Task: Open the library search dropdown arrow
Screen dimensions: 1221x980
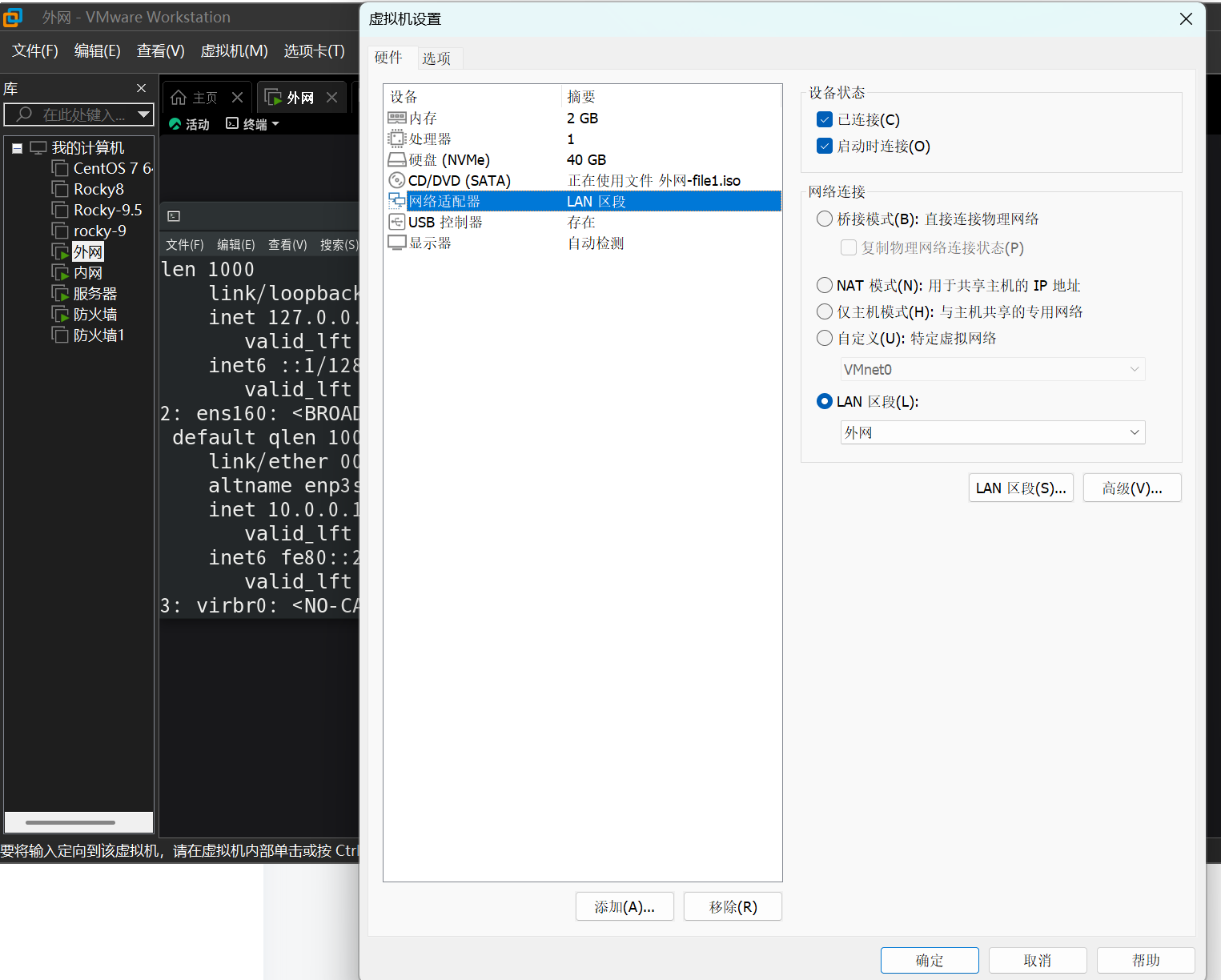Action: [143, 114]
